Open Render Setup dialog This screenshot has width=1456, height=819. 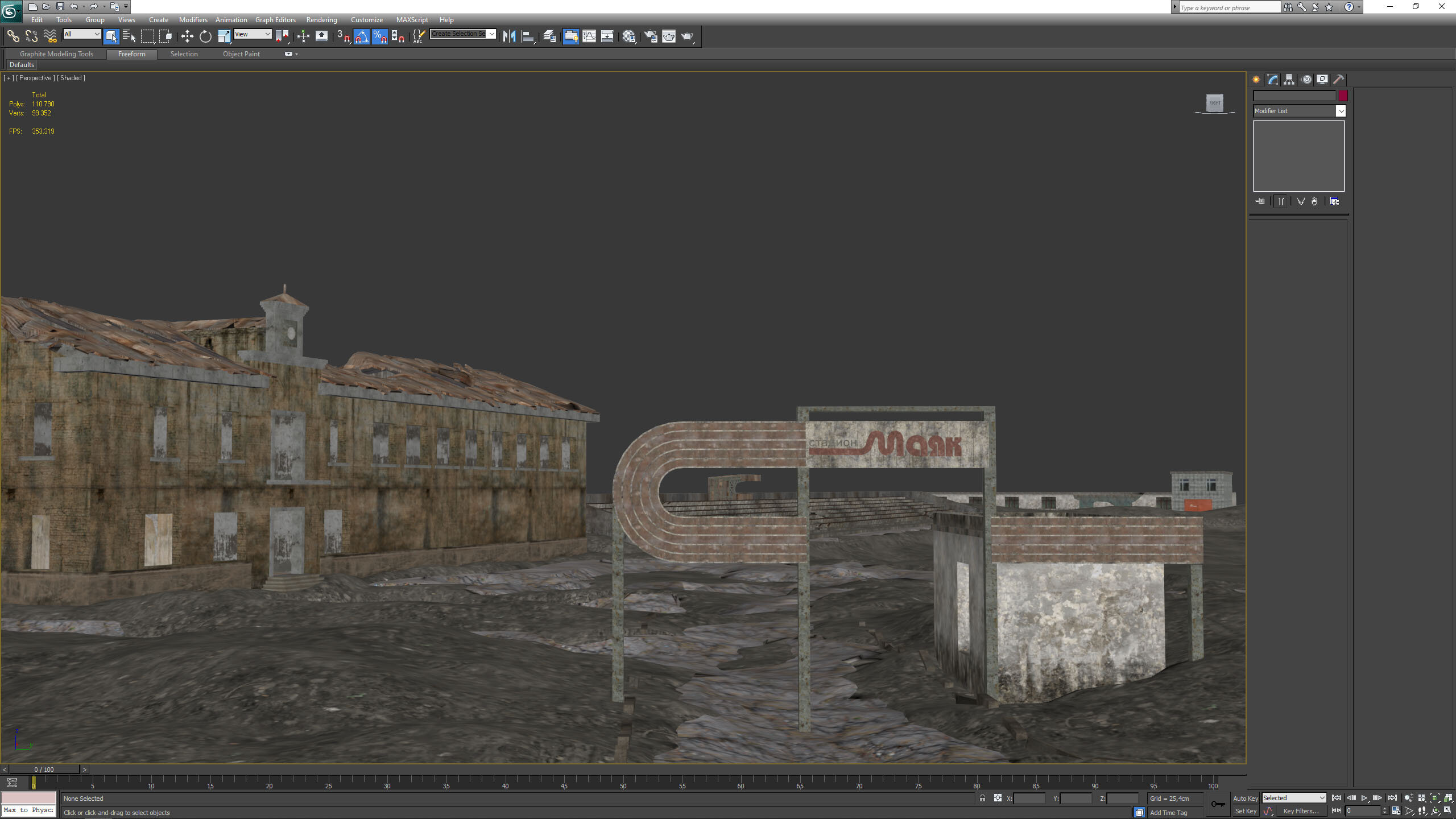(651, 36)
